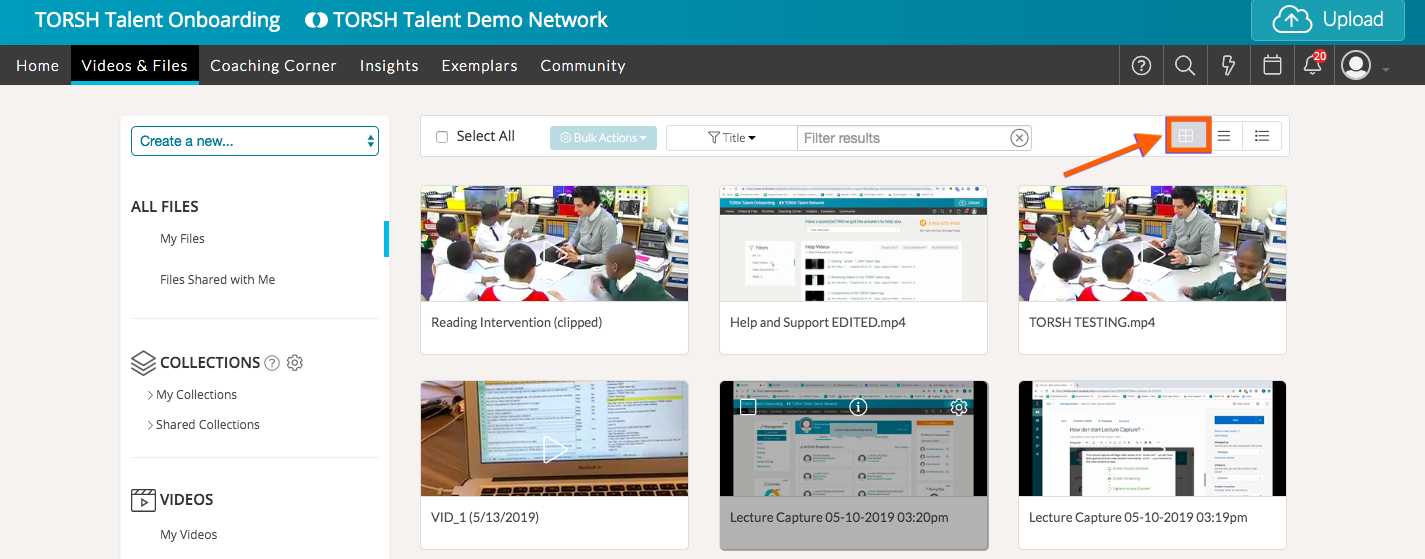Go to the Insights tab
The height and width of the screenshot is (559, 1425).
(389, 66)
